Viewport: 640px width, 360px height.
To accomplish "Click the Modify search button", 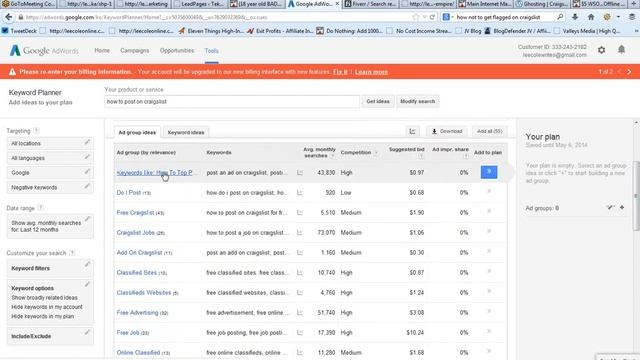I will (x=418, y=101).
